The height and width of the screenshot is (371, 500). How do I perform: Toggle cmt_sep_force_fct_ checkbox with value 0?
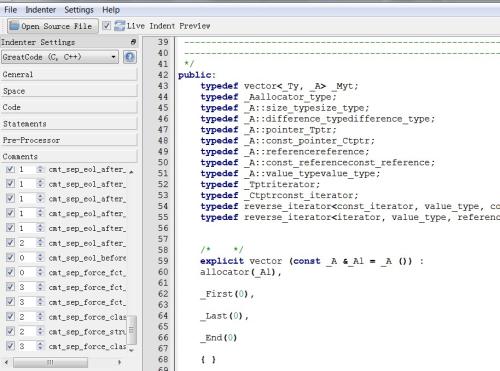pyautogui.click(x=10, y=272)
